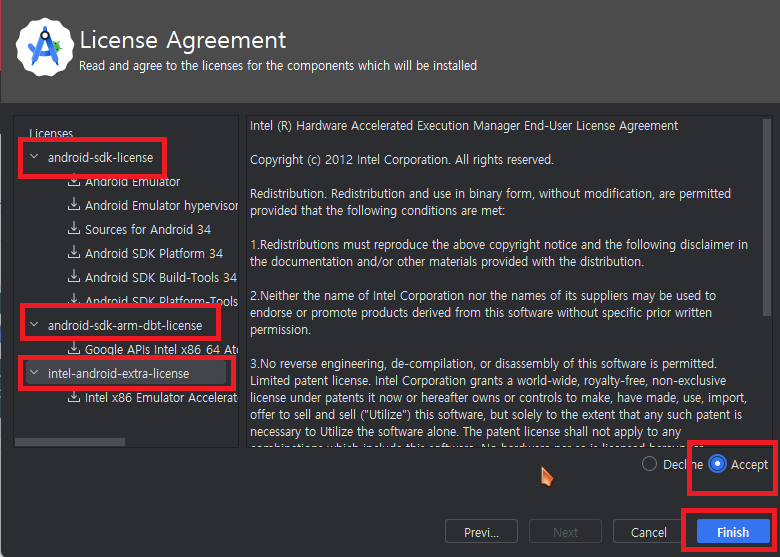Select the Accept radio button
The height and width of the screenshot is (557, 780).
(x=717, y=464)
